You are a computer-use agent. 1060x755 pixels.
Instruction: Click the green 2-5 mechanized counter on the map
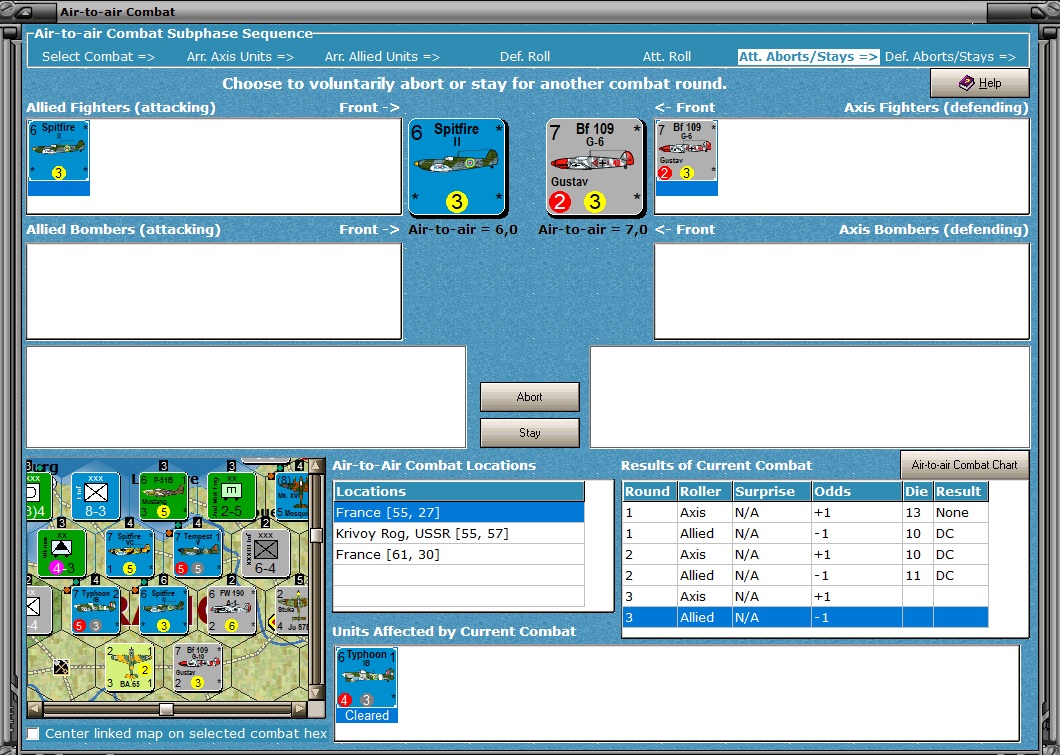point(231,497)
